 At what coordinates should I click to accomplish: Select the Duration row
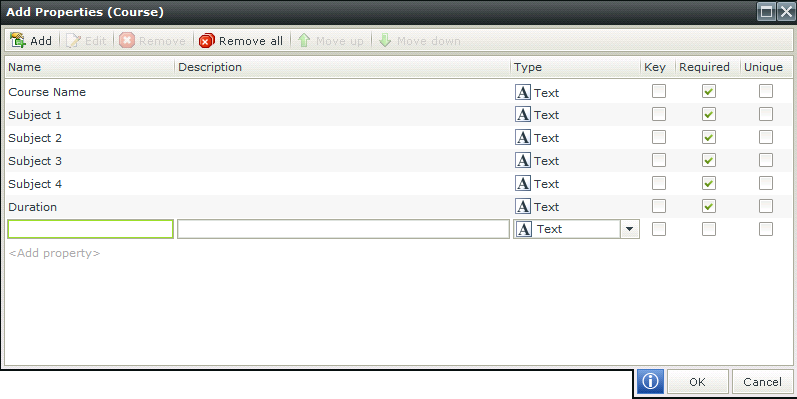coord(399,206)
